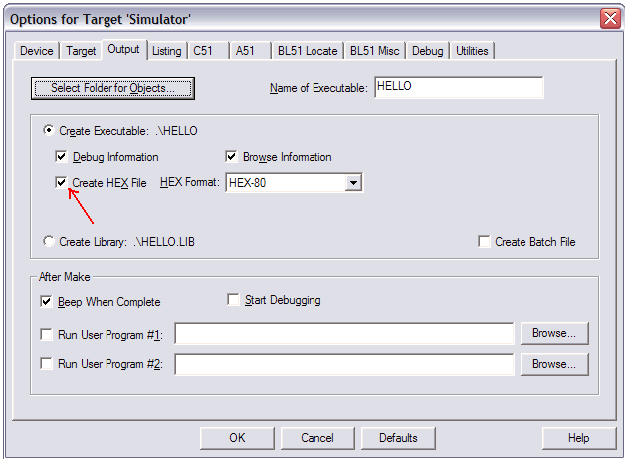Click Select Folder for Objects button
629x461 pixels.
point(112,88)
